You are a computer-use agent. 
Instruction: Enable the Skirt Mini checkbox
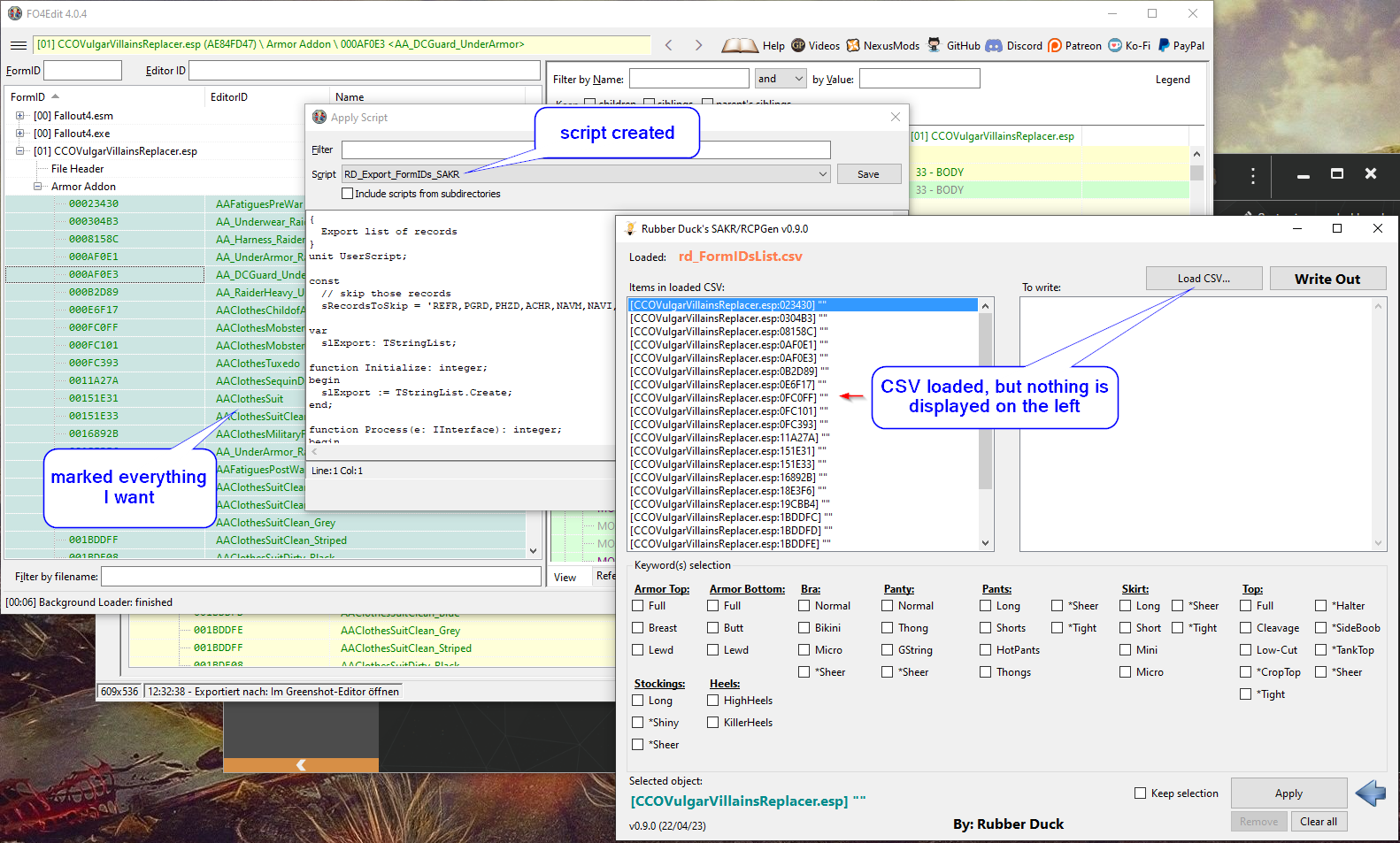click(1125, 650)
